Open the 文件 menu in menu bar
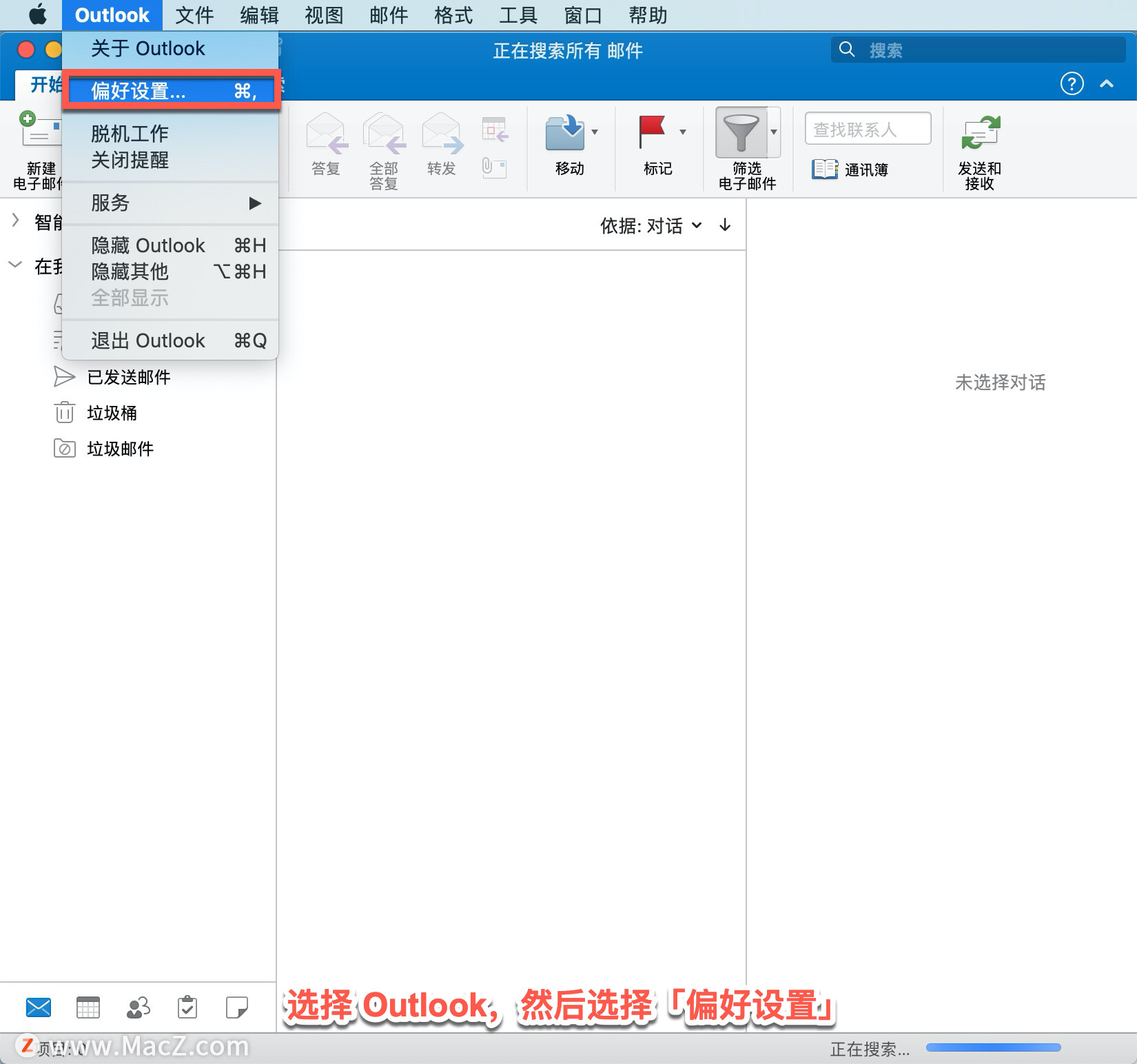The width and height of the screenshot is (1137, 1064). tap(194, 15)
